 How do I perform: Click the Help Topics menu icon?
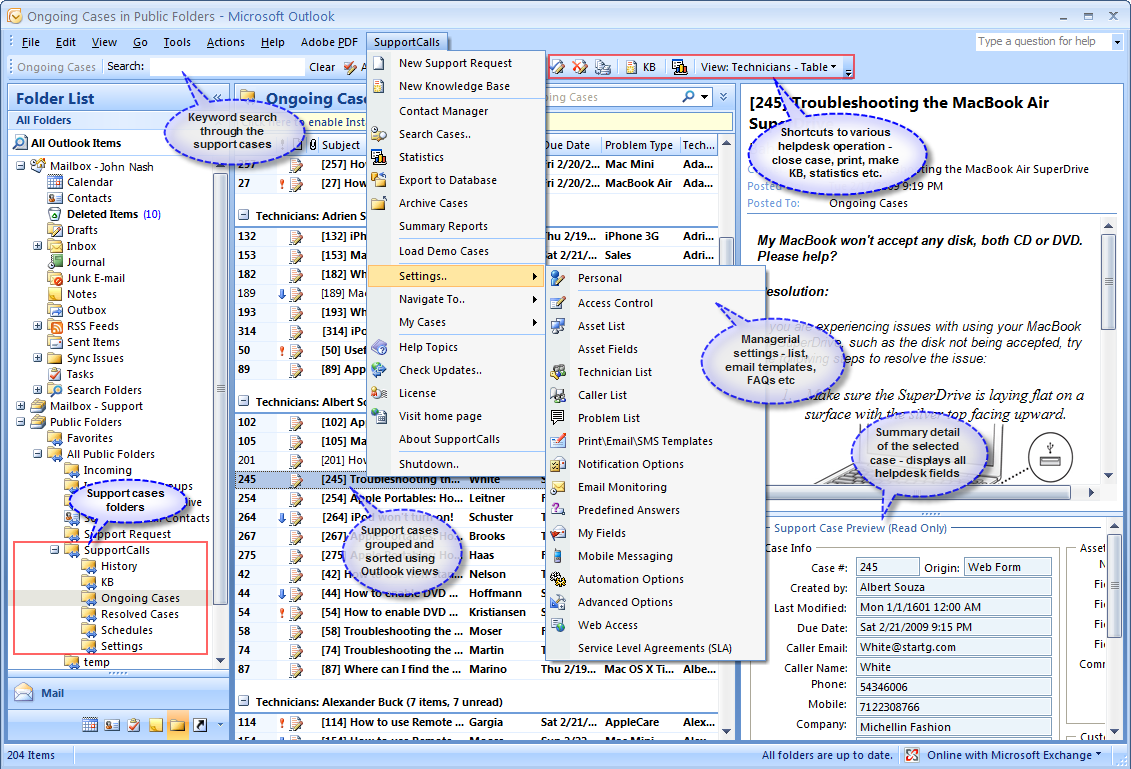[379, 347]
